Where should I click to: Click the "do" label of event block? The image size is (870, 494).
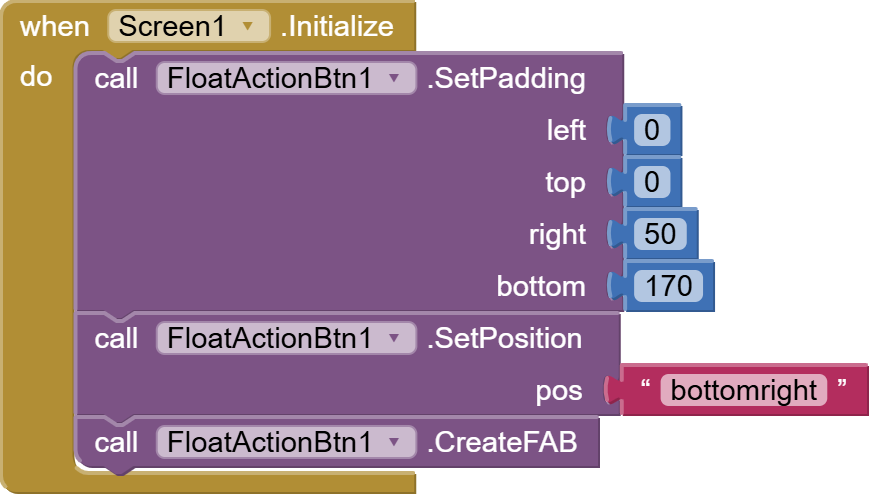pyautogui.click(x=36, y=77)
